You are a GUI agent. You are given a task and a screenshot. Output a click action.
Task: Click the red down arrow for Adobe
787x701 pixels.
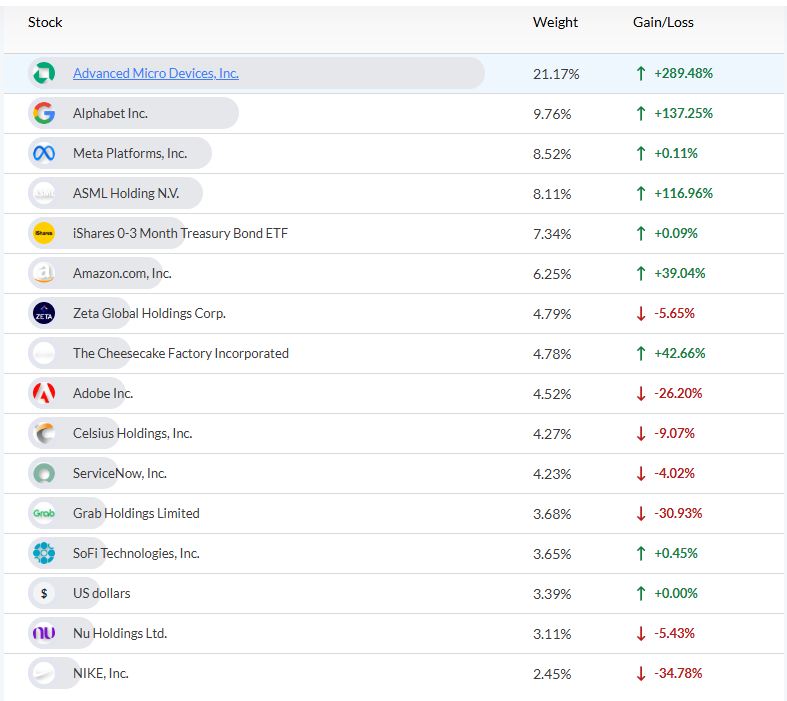(x=640, y=393)
